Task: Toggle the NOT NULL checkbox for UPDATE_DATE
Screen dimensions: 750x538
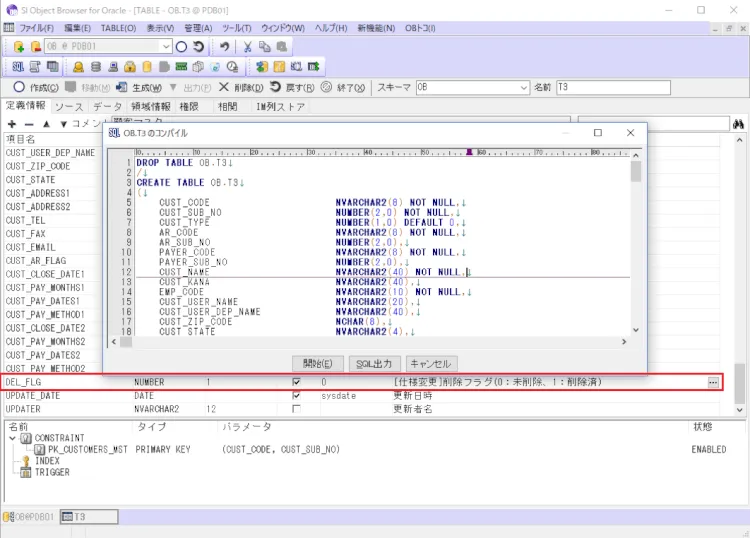Action: 296,395
